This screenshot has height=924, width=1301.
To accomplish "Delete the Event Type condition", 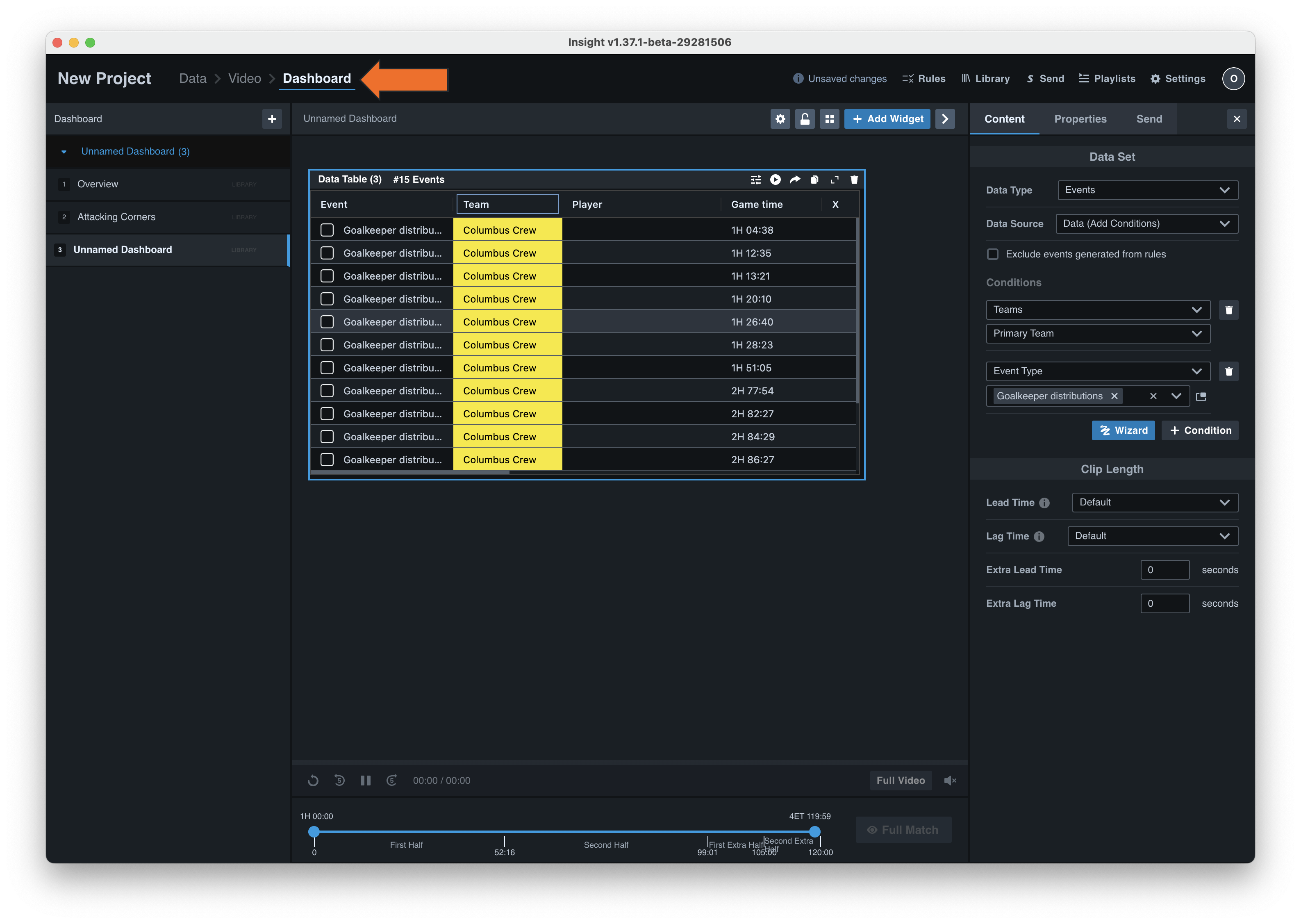I will point(1229,371).
